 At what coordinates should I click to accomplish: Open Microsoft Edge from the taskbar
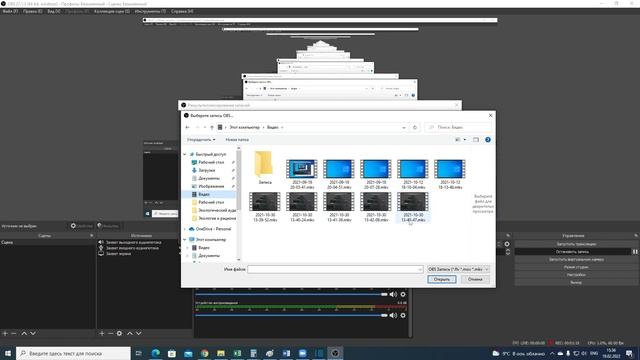pos(156,353)
